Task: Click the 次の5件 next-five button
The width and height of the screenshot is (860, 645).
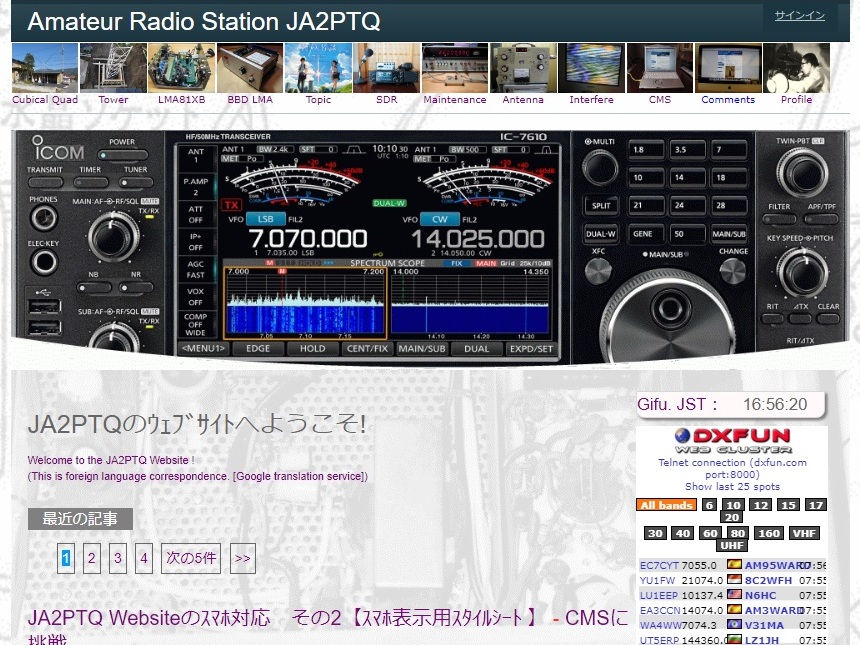Action: coord(191,558)
